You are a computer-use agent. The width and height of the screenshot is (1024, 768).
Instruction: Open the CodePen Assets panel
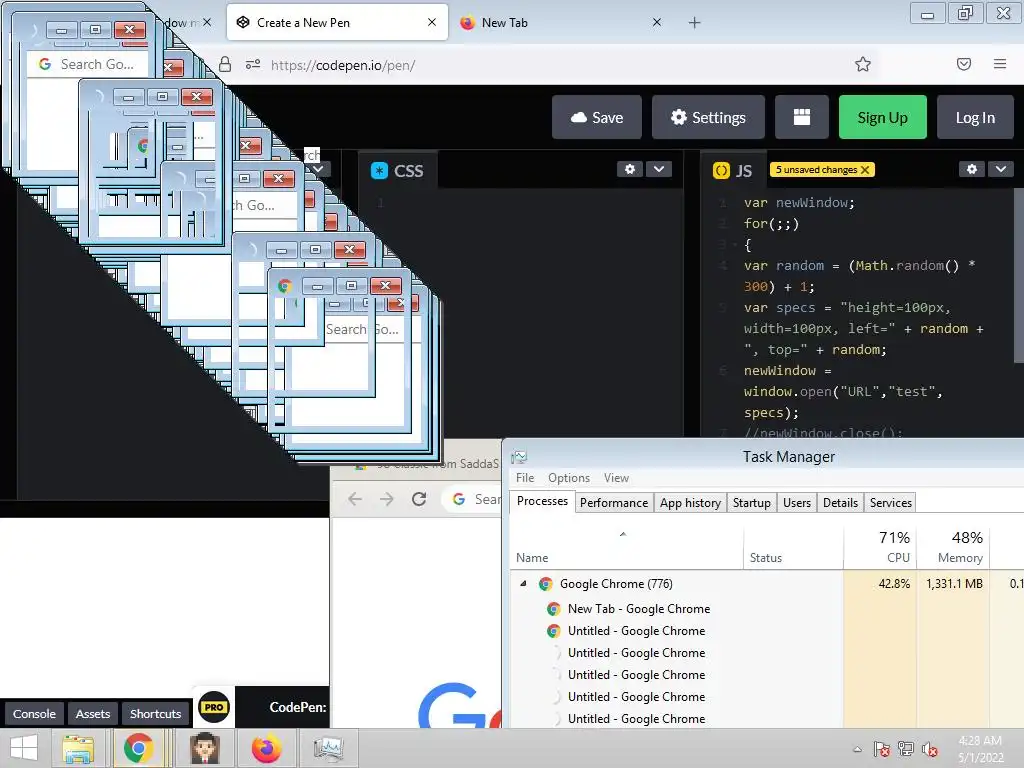[93, 714]
